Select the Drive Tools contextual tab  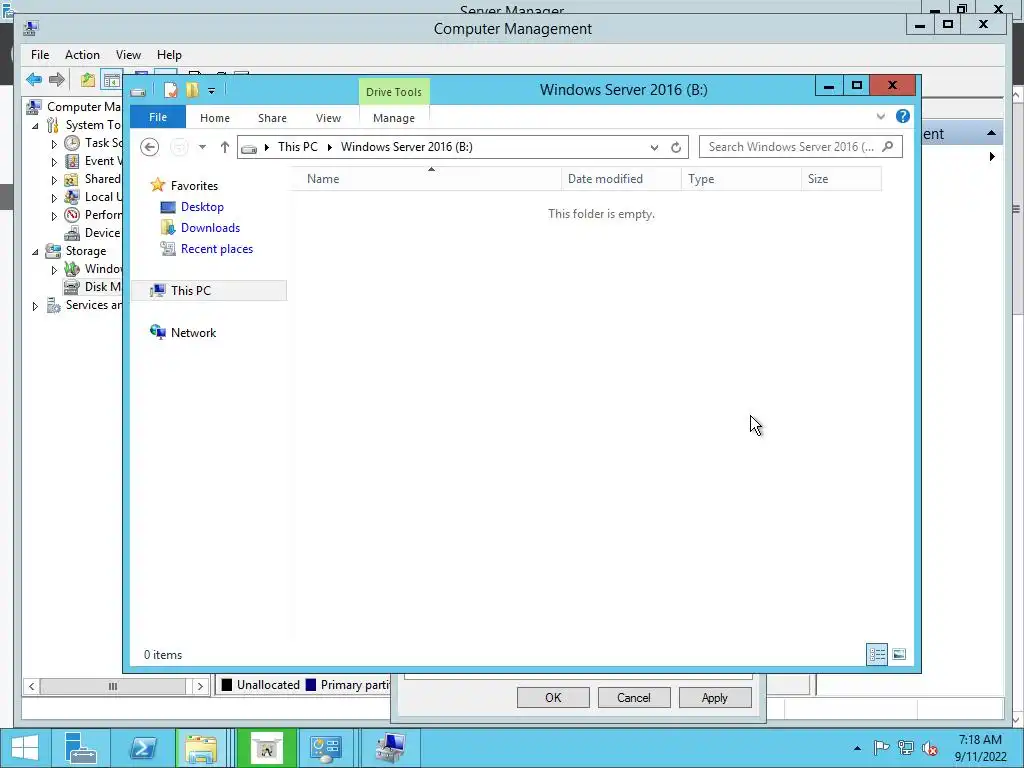[394, 92]
